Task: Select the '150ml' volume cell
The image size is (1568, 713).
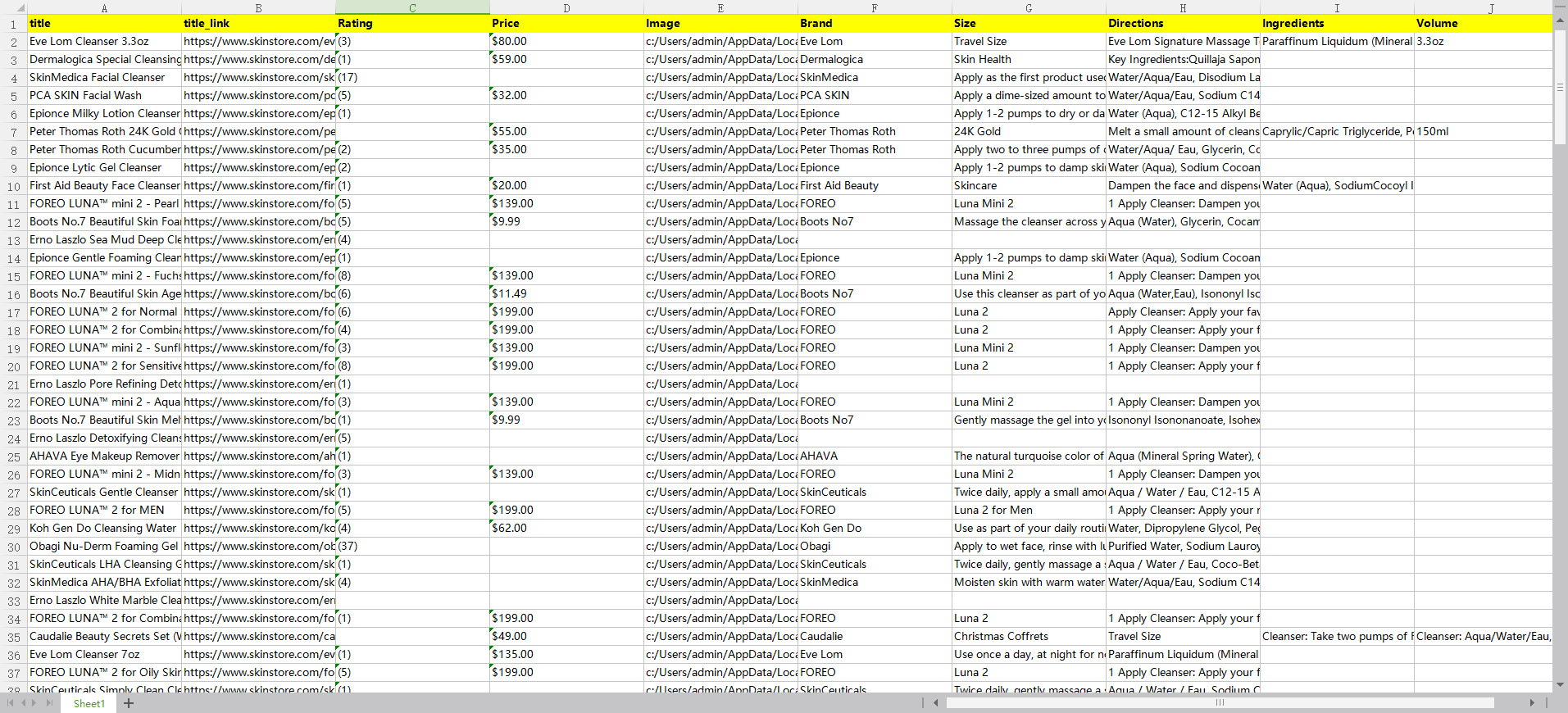Action: point(1483,131)
